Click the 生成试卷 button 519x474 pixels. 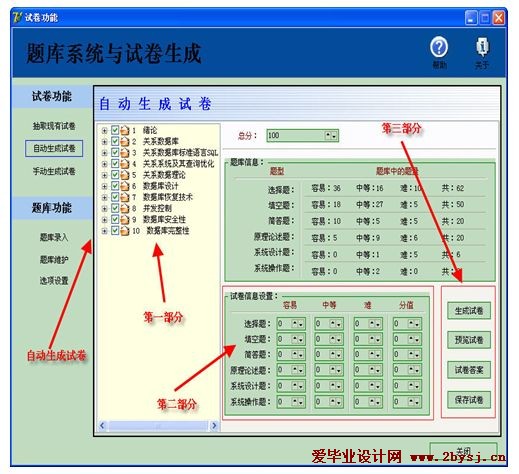point(469,311)
